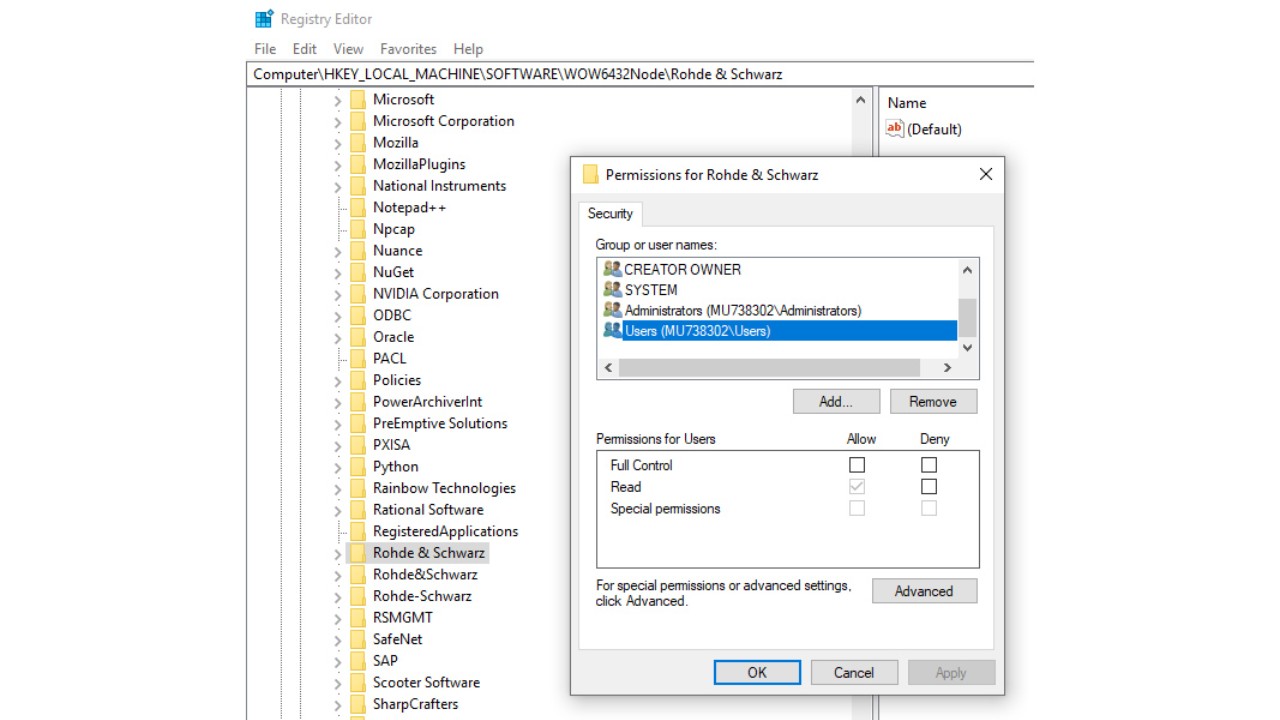Click the Rohde & Schwarz folder icon in tree
1280x720 pixels.
click(x=358, y=553)
